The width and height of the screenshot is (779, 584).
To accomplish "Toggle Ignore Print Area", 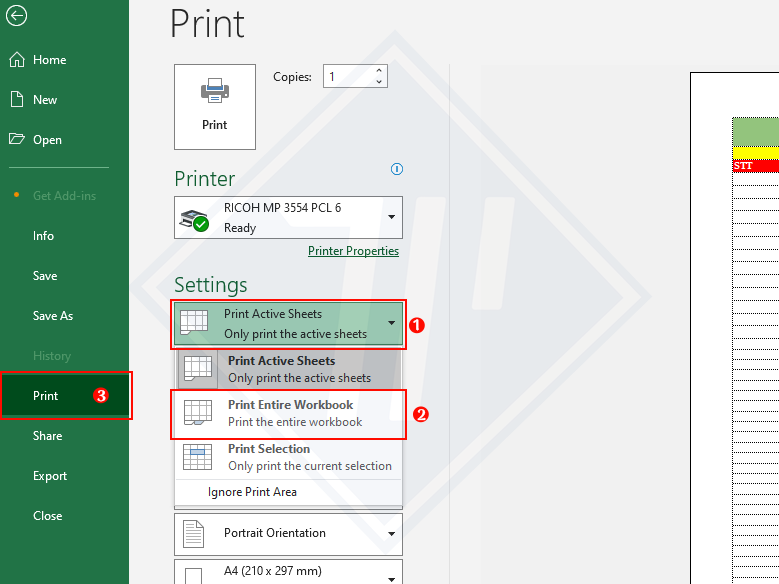I will [288, 492].
